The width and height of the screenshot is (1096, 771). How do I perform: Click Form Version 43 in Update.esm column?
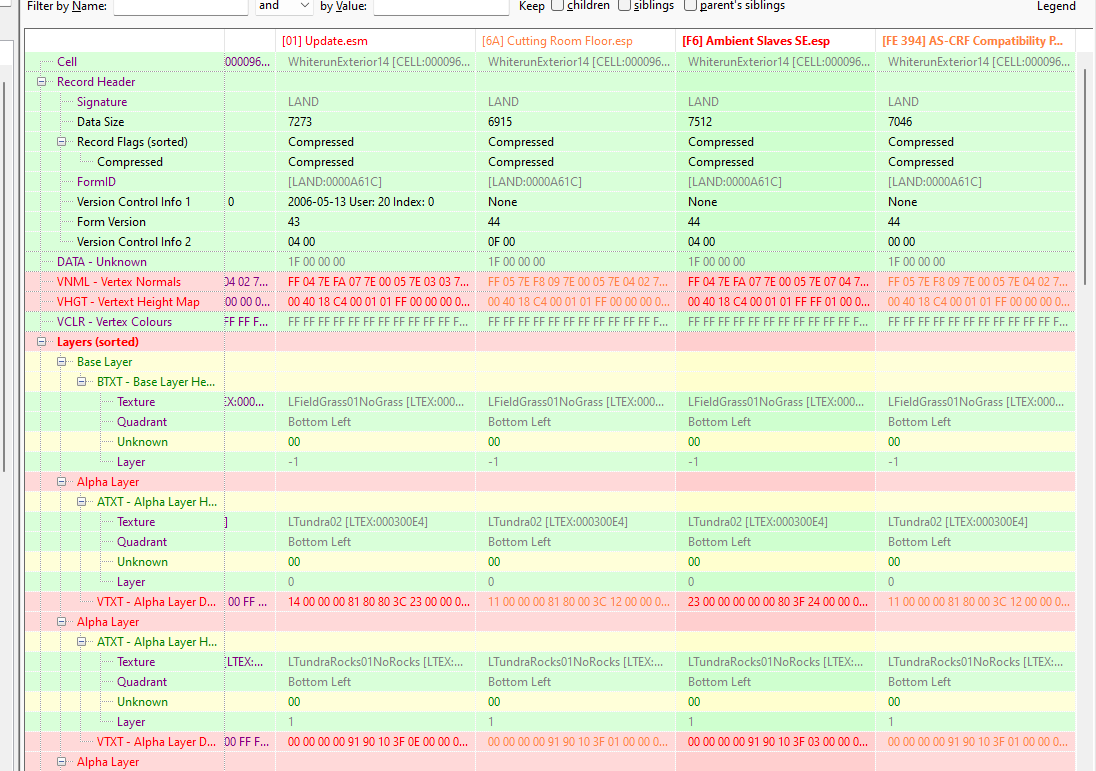(294, 222)
